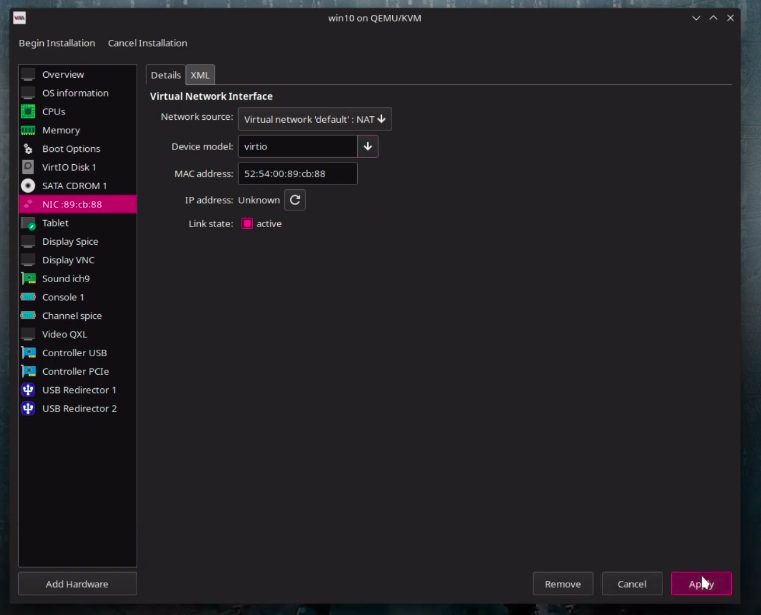Screen dimensions: 761x615
Task: Select the VirtIO Disk 1 drive icon
Action: (x=28, y=167)
